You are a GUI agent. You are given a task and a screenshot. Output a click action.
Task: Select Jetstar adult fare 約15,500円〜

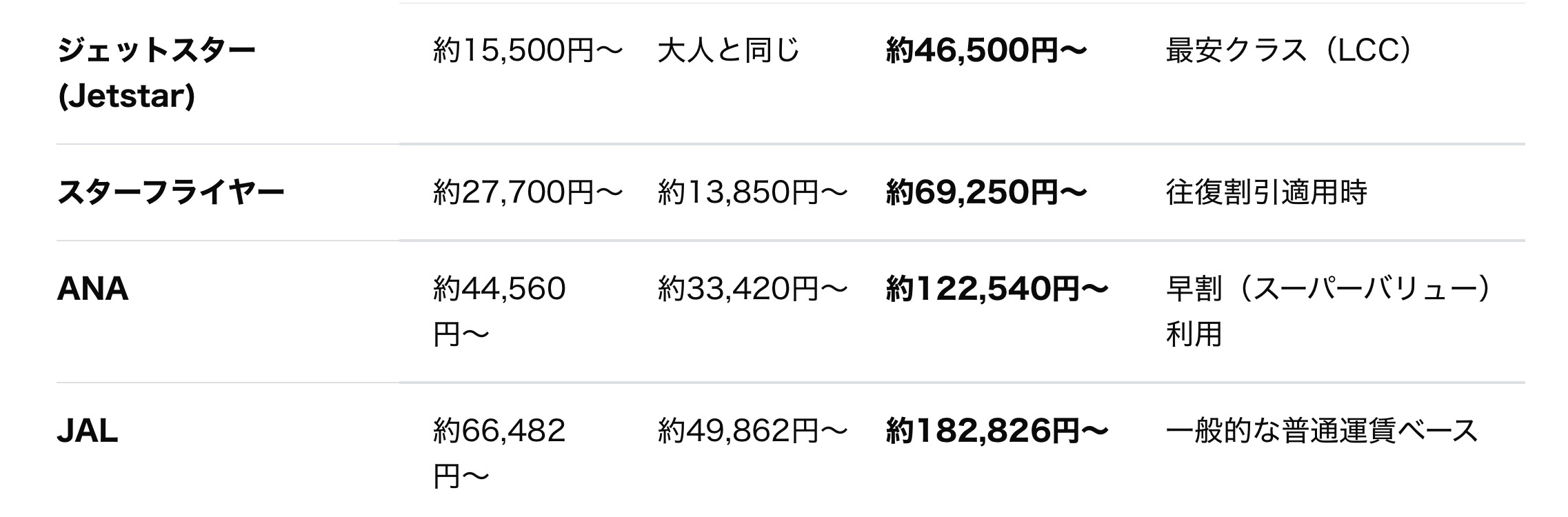click(527, 50)
